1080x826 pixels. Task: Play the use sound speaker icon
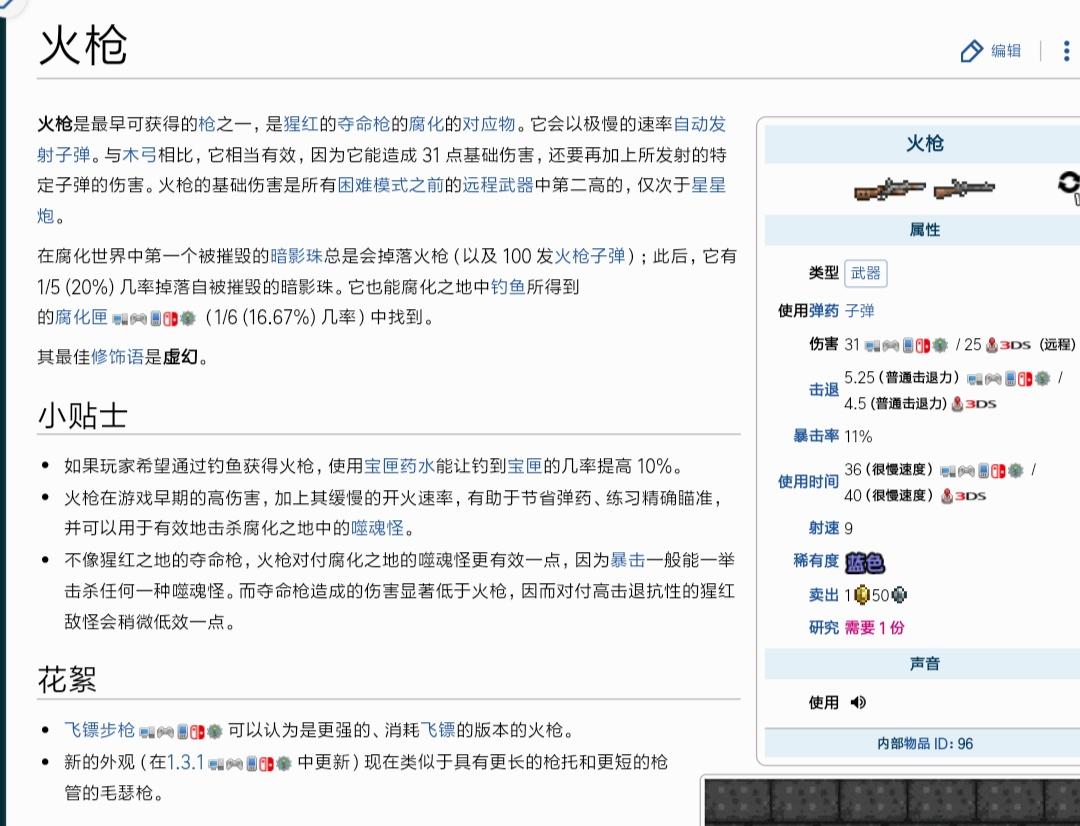point(858,702)
